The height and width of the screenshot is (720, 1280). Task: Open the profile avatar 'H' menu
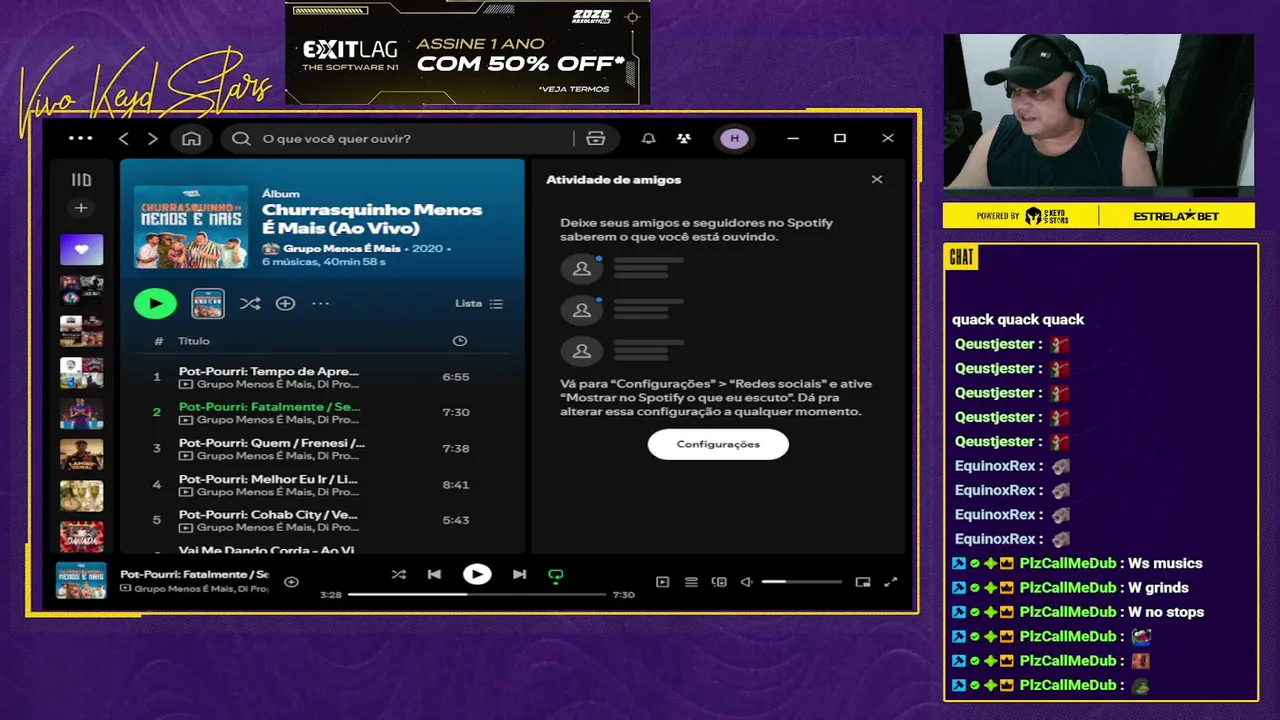click(734, 138)
